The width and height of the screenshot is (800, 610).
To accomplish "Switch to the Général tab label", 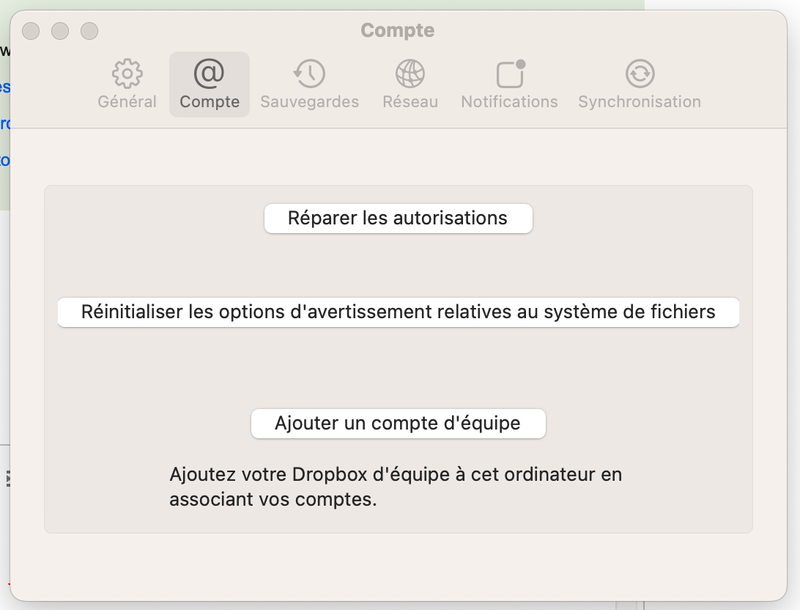I will coord(127,101).
